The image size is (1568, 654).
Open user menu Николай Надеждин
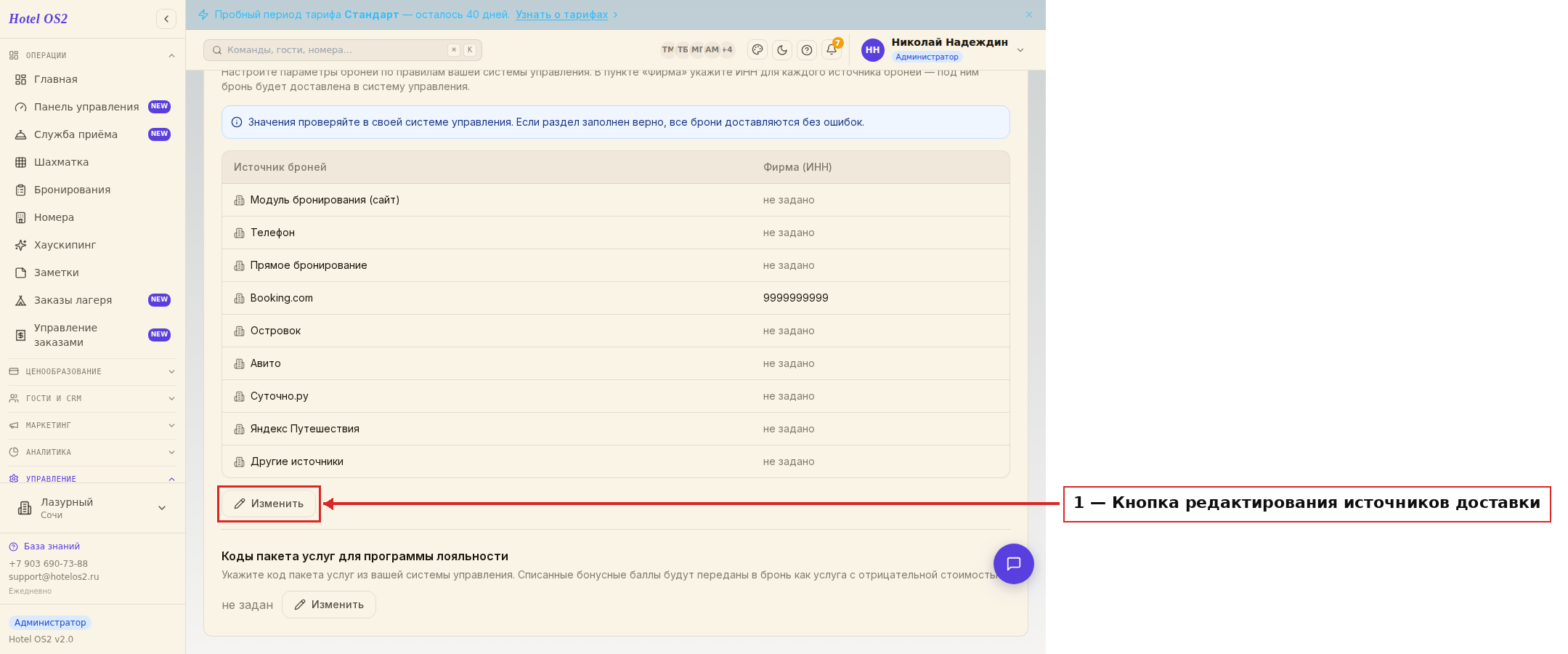(x=943, y=49)
